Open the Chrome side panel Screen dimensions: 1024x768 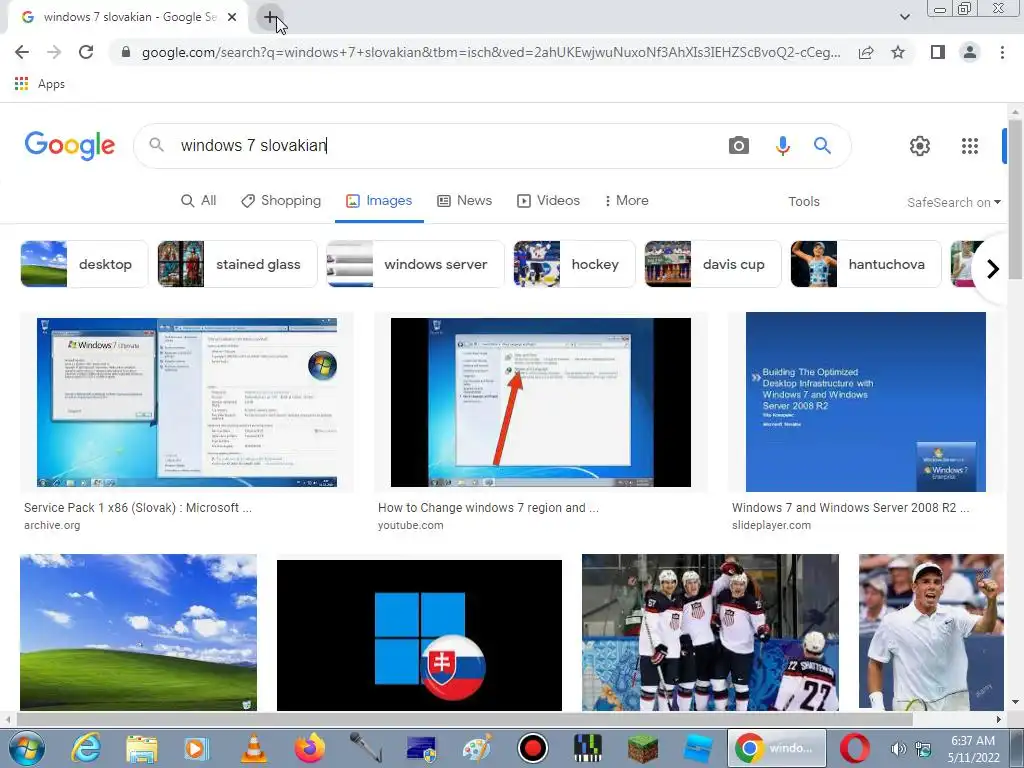coord(938,52)
